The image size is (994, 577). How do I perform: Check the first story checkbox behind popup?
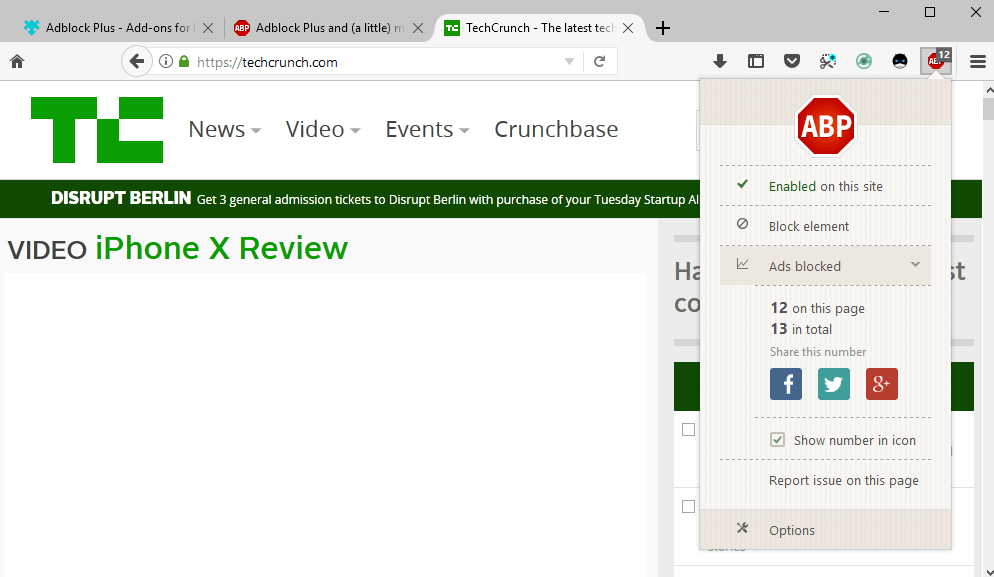(688, 429)
